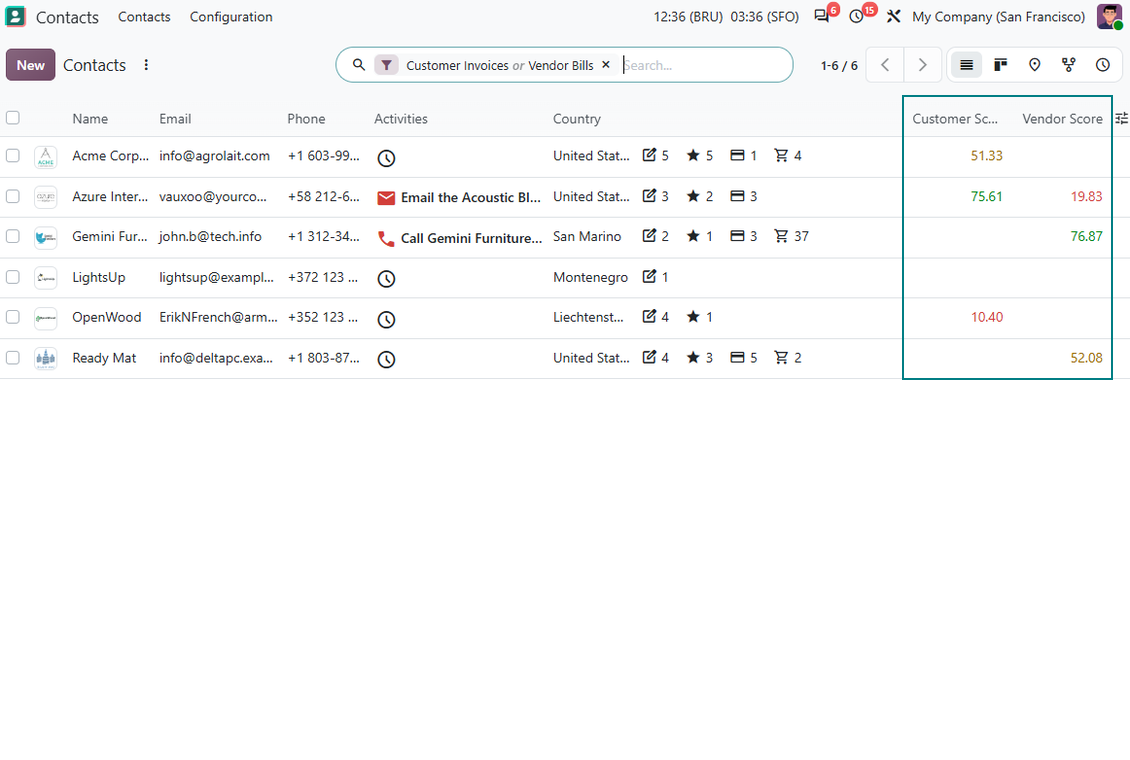Open the My Company (San Francisco) switcher
This screenshot has width=1130, height=760.
point(998,17)
